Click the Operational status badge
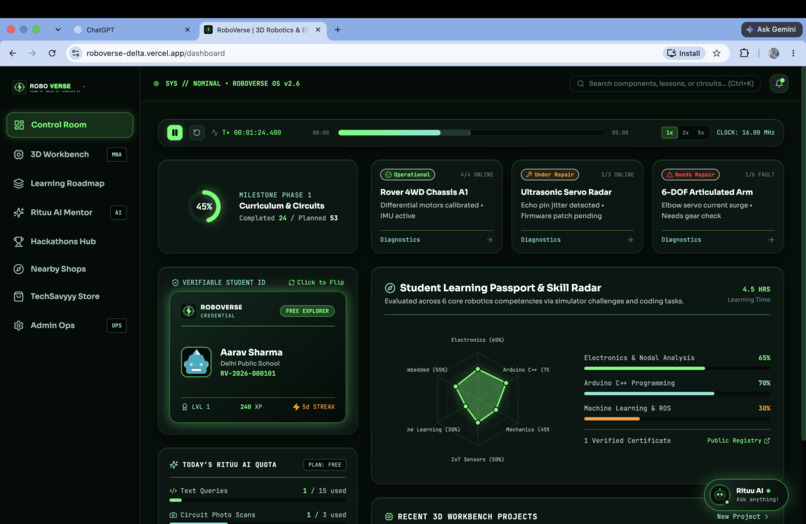The height and width of the screenshot is (524, 806). click(x=408, y=175)
